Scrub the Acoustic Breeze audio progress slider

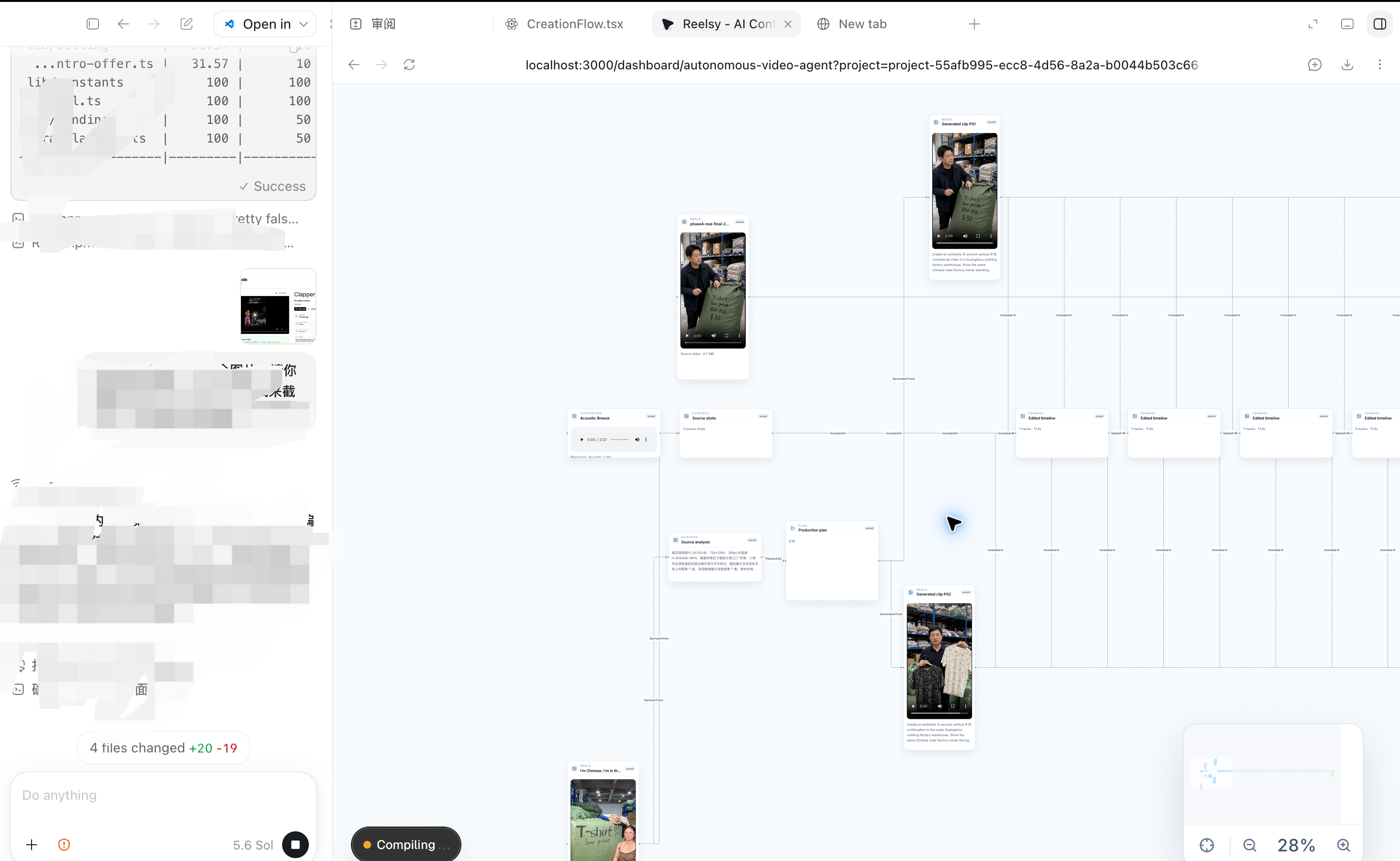tap(620, 440)
